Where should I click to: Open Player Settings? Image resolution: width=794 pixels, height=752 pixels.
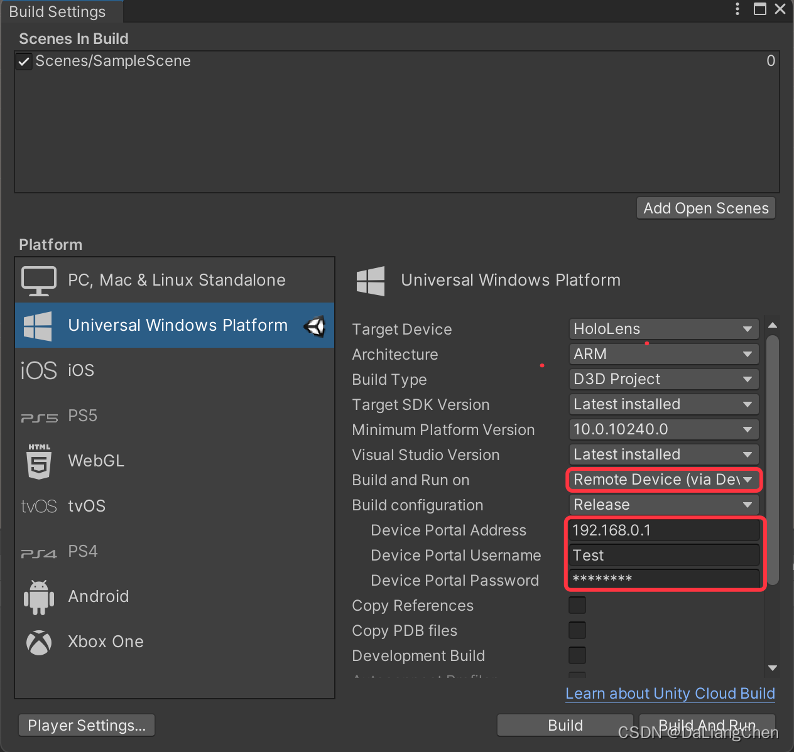[87, 726]
